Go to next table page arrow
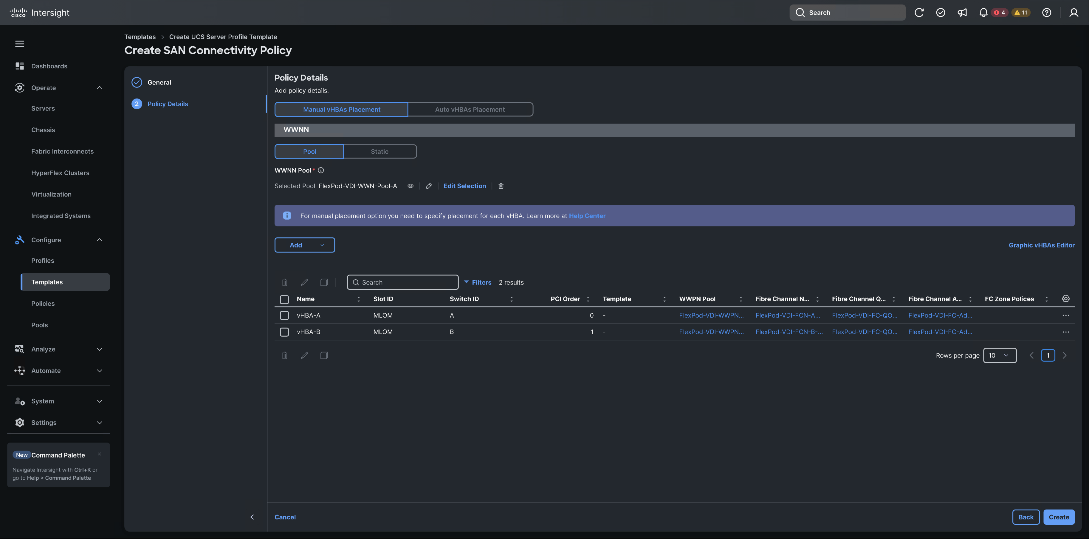This screenshot has width=1089, height=539. point(1065,356)
